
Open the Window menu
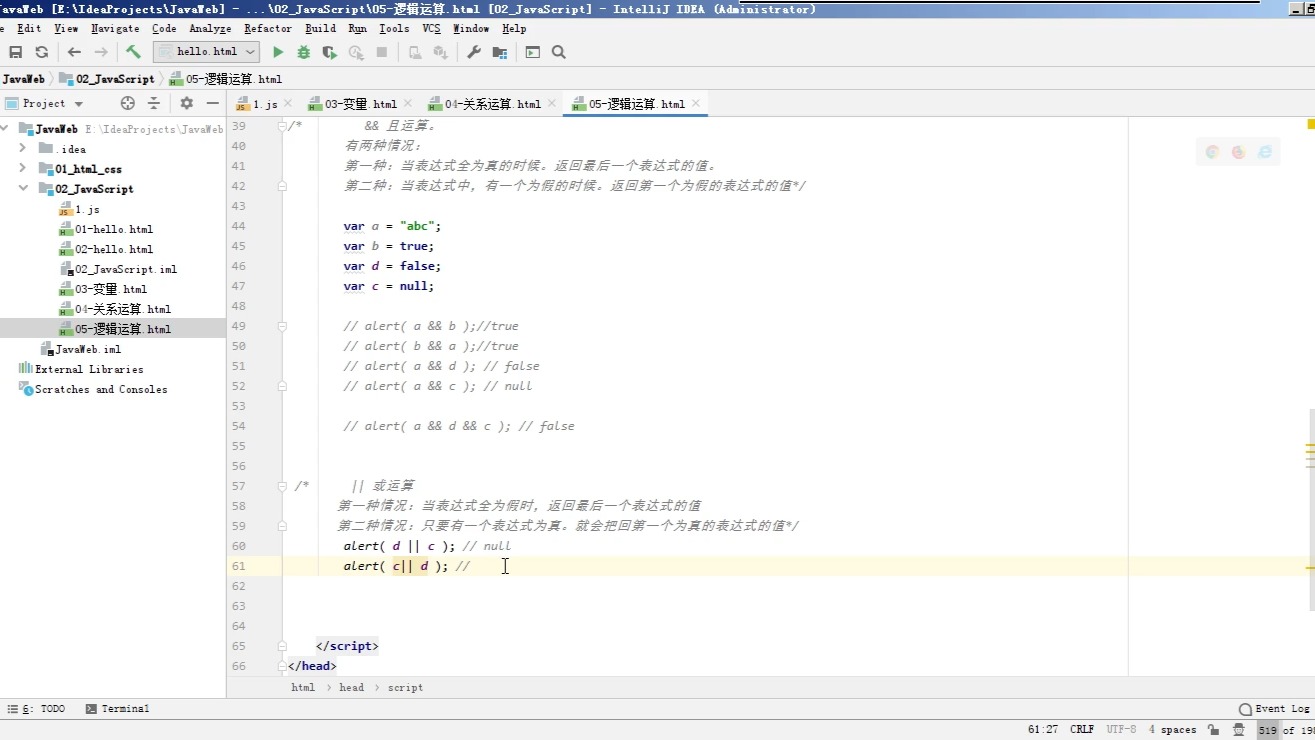click(471, 29)
